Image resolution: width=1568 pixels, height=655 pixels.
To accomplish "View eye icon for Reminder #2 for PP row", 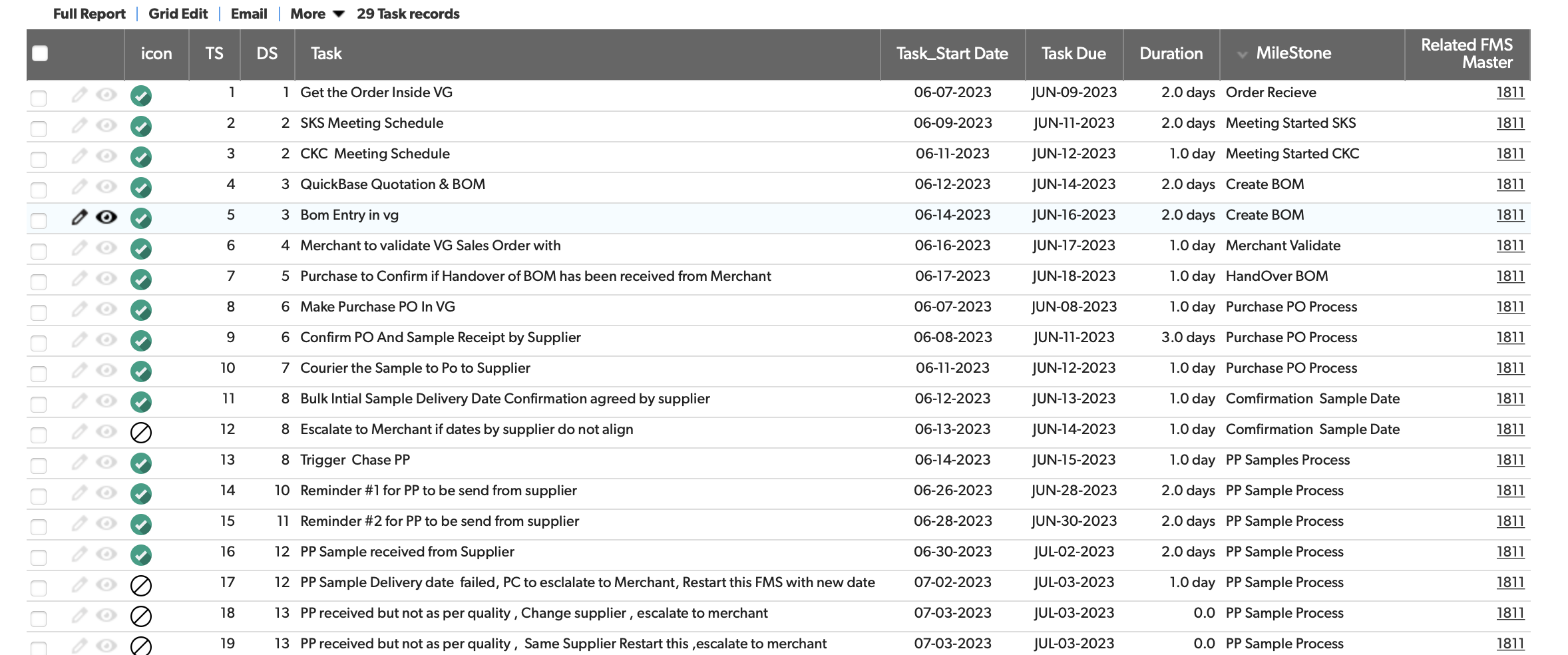I will (106, 523).
